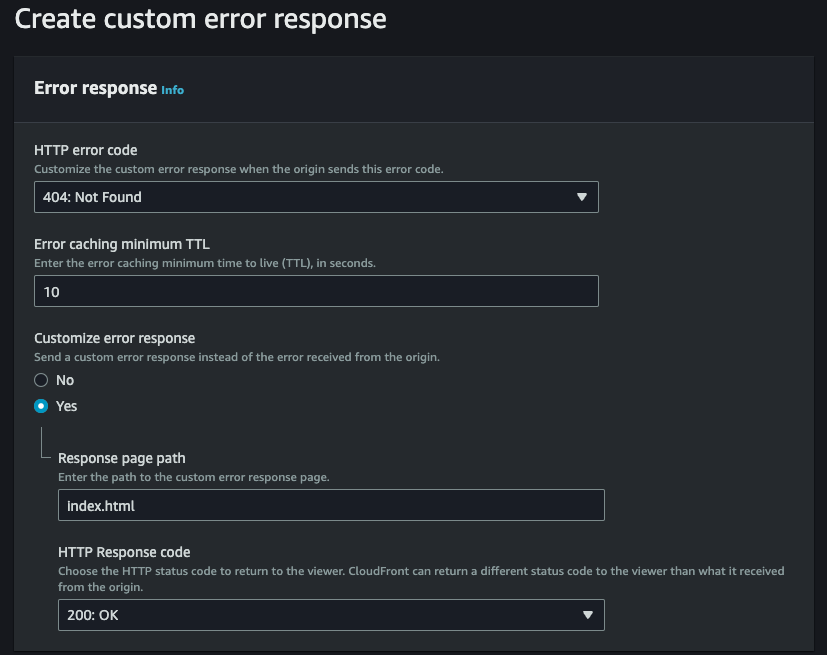
Task: Click the HTTP Response code label
Action: pos(124,551)
